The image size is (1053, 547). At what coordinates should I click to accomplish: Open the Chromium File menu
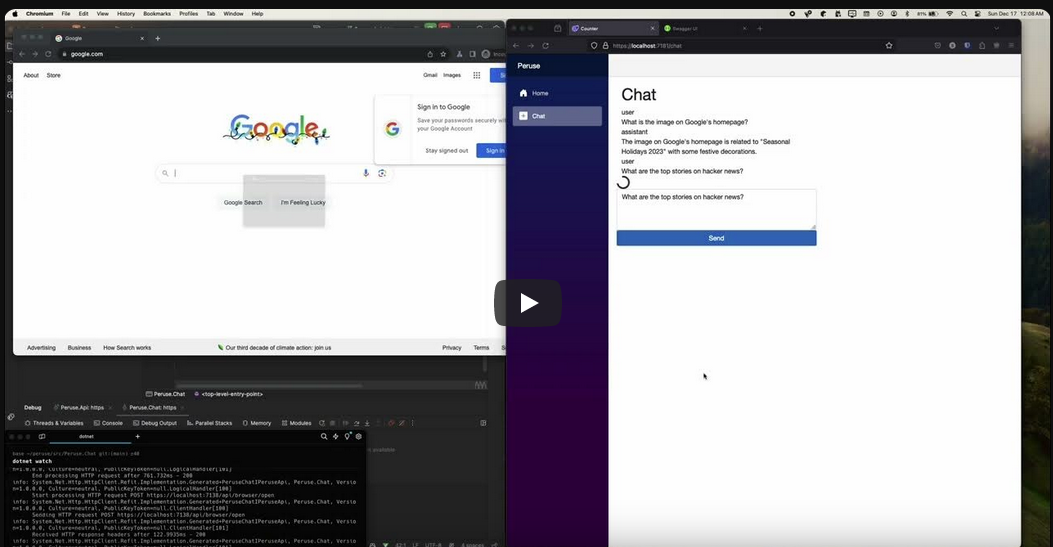(66, 13)
